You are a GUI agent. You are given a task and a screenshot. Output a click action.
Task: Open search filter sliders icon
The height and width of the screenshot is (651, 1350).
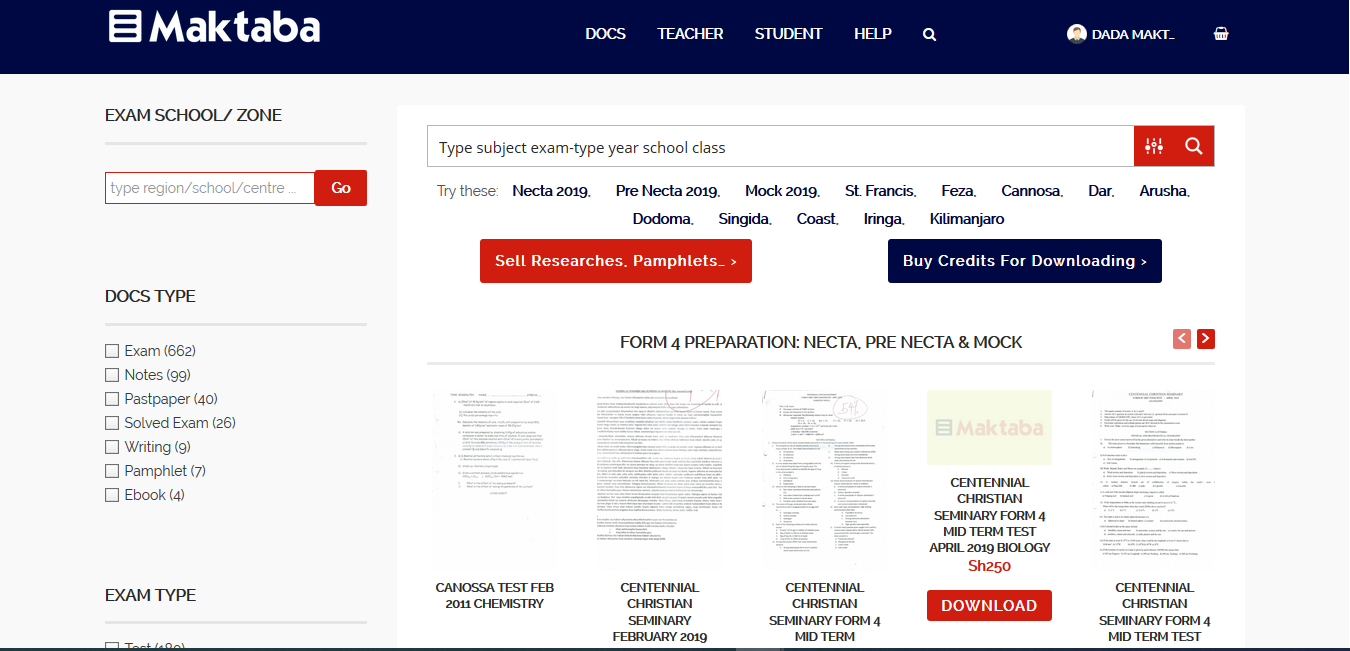pyautogui.click(x=1154, y=147)
